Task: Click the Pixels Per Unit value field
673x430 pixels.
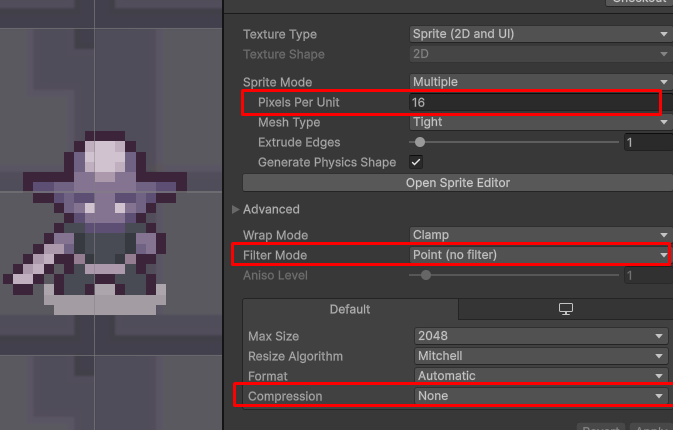Action: (532, 102)
